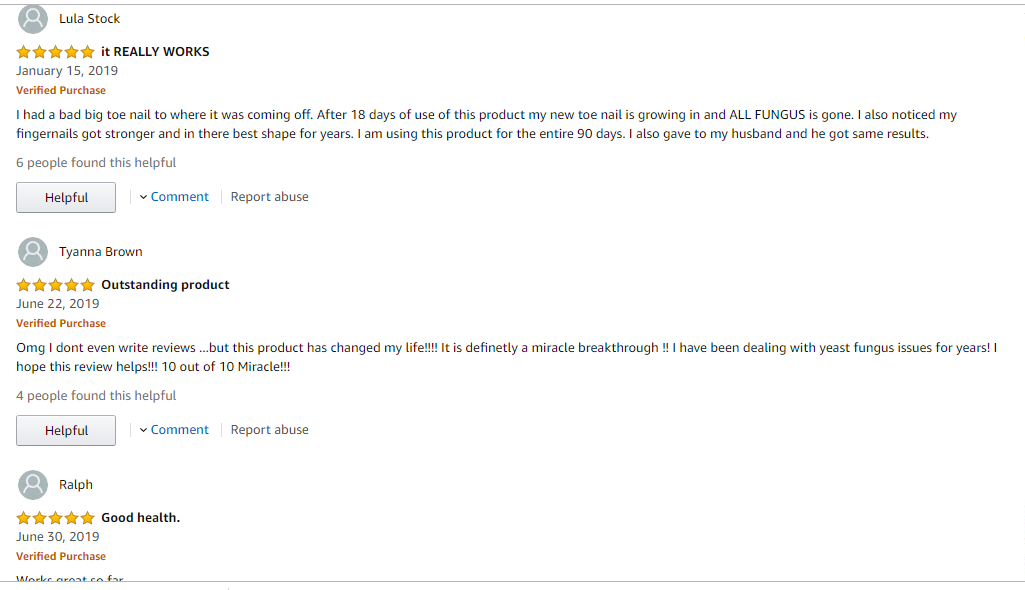Click Tyanna Brown's profile avatar icon
Image resolution: width=1025 pixels, height=590 pixels.
33,252
